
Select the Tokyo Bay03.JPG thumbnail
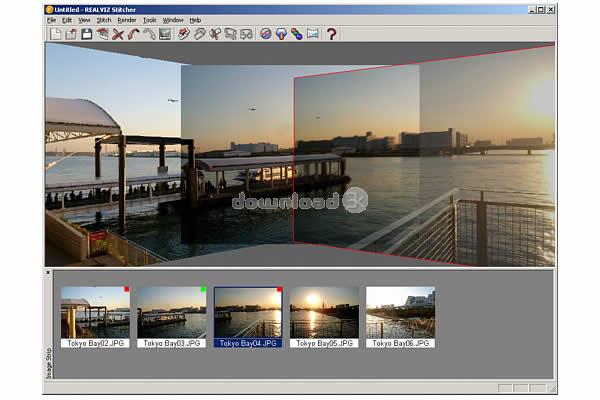171,312
